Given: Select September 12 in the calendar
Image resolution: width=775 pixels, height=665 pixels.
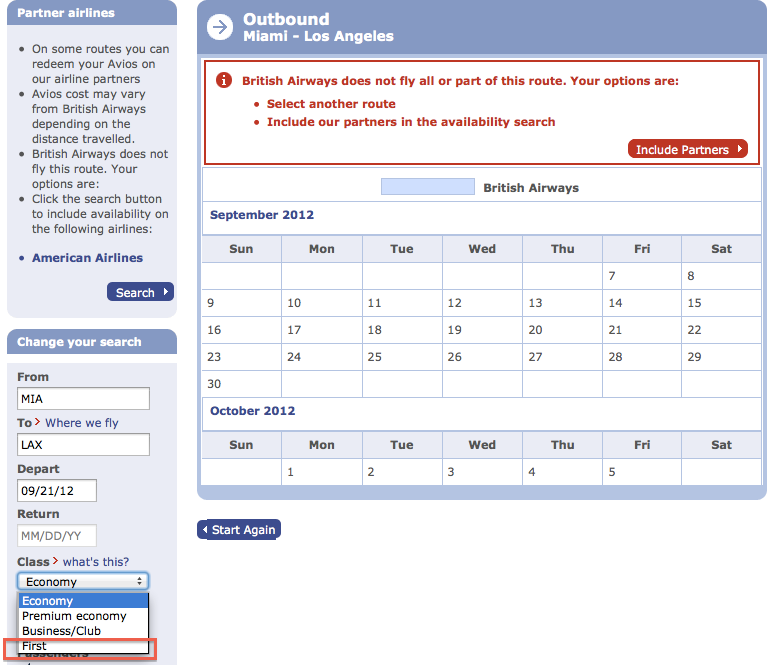Looking at the screenshot, I should coord(482,303).
